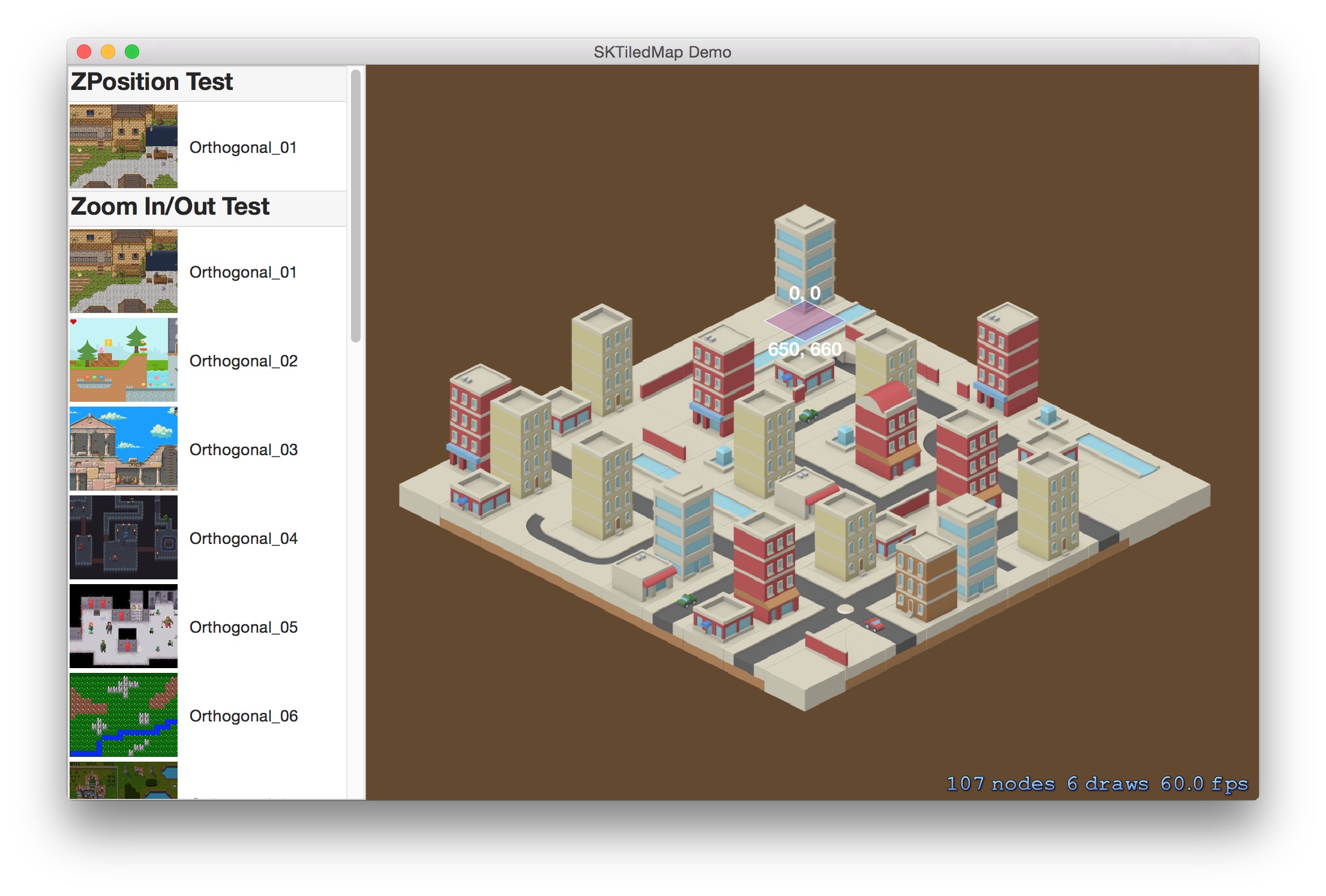Image resolution: width=1326 pixels, height=896 pixels.
Task: Select the Orthogonal_02 list row label
Action: (x=243, y=361)
